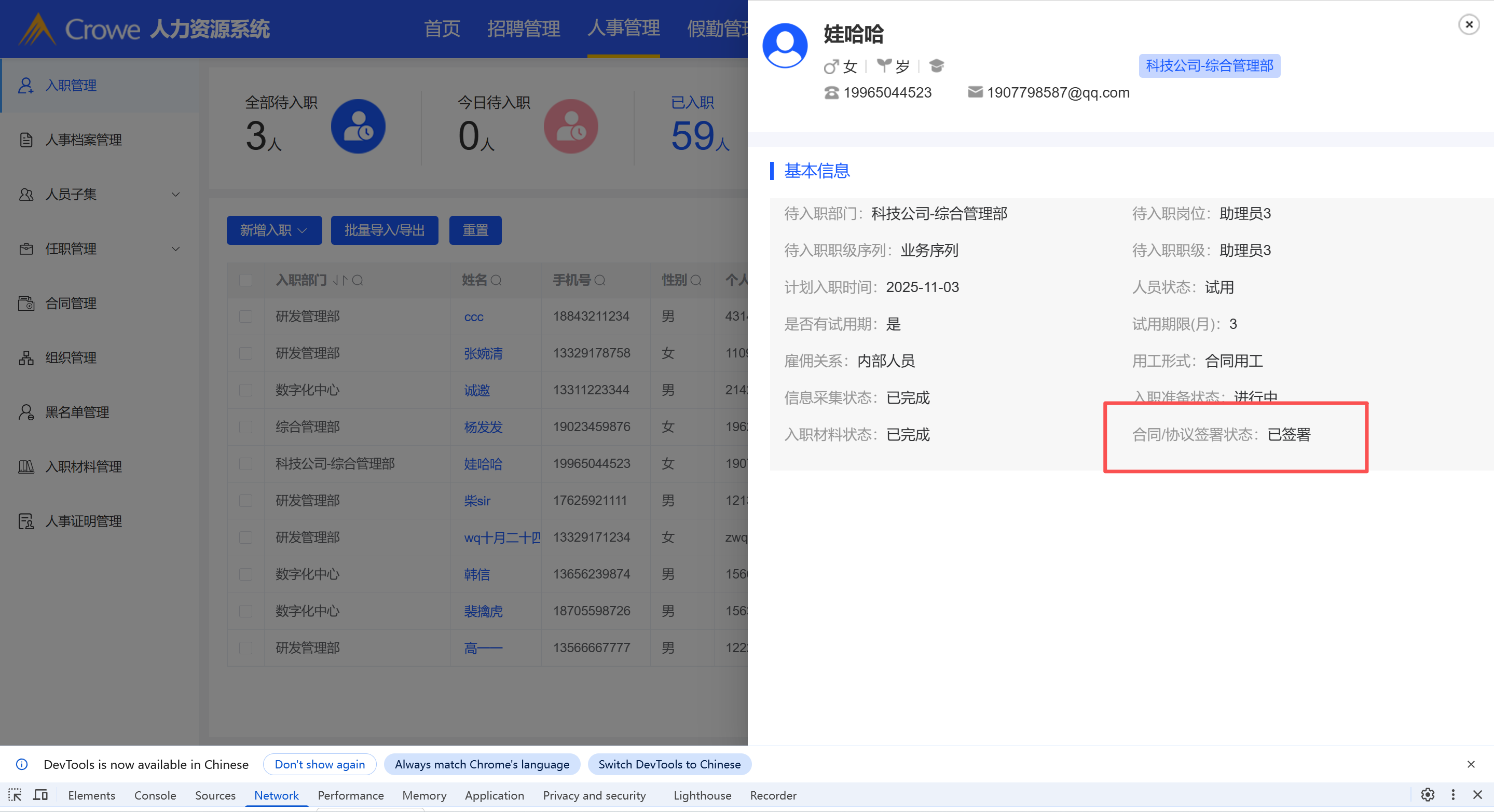Click the 今日待入职 red user-clock icon
1494x812 pixels.
(570, 127)
